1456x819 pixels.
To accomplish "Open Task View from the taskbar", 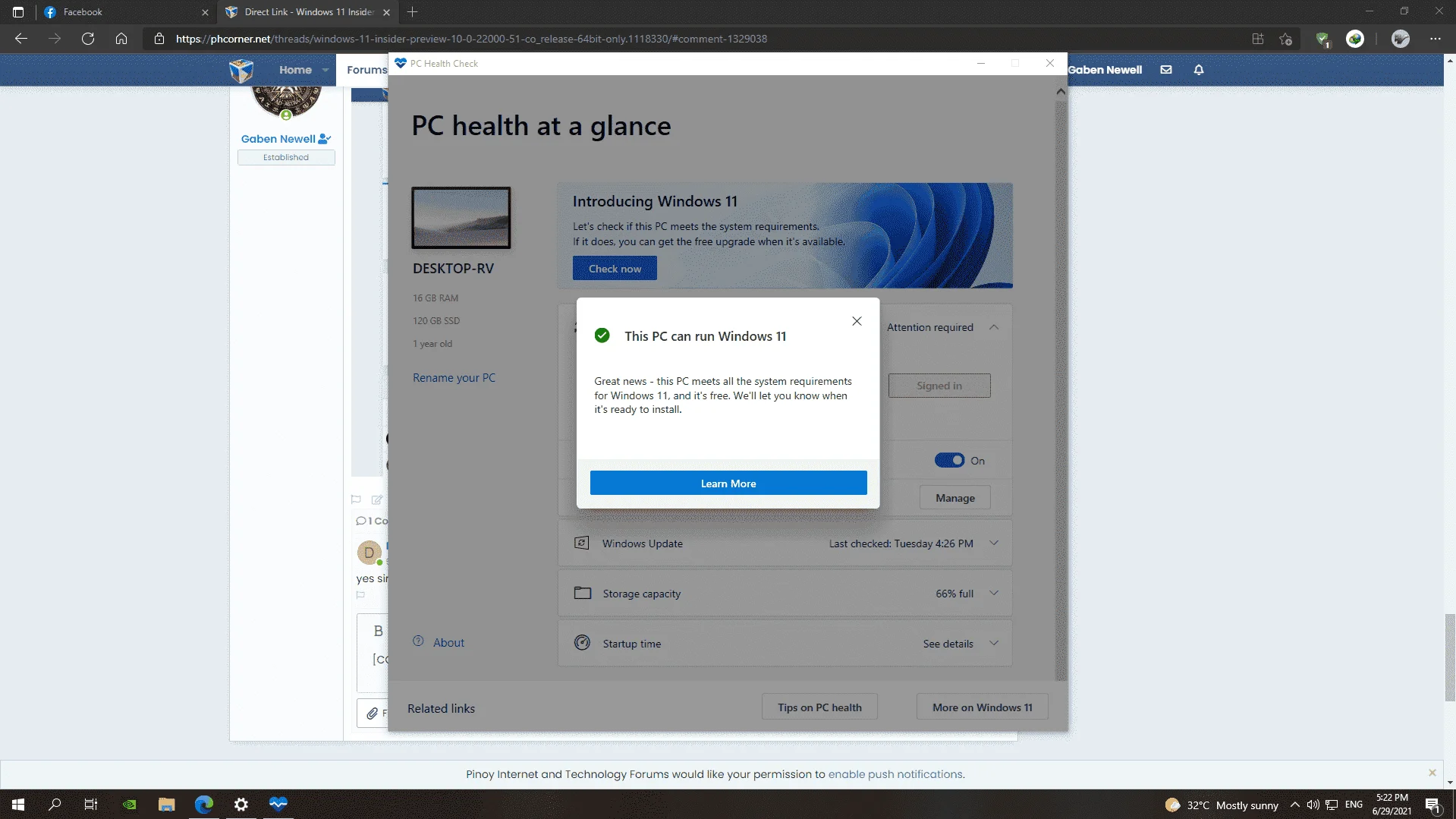I will click(91, 805).
